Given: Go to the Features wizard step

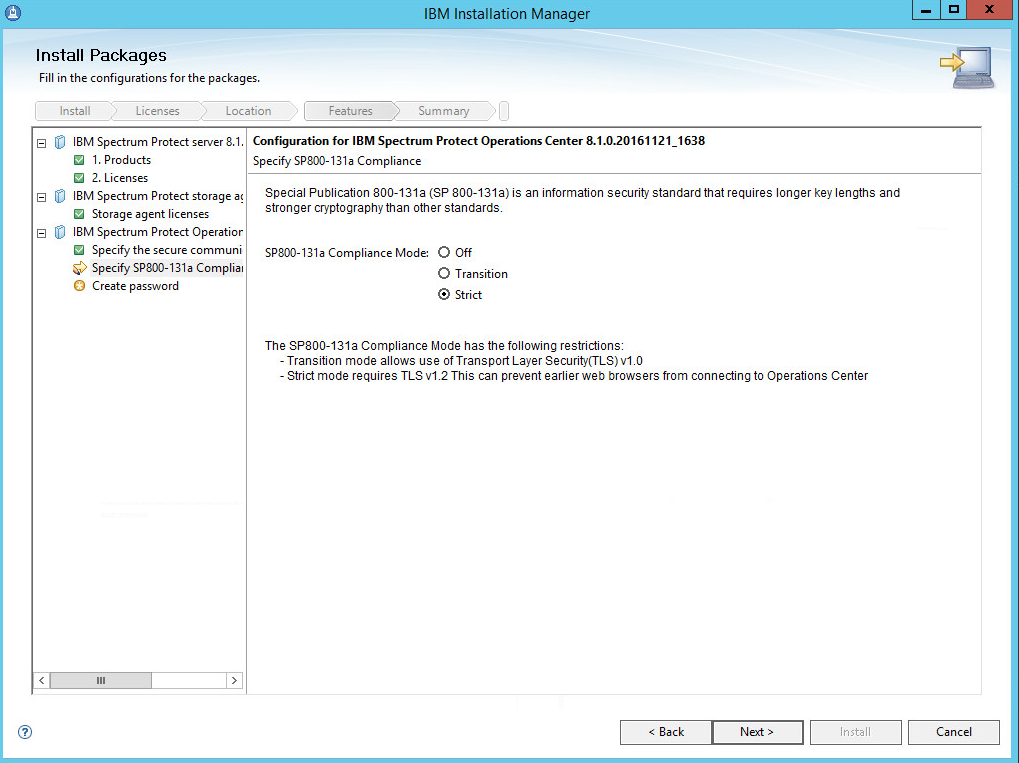Looking at the screenshot, I should click(x=350, y=111).
